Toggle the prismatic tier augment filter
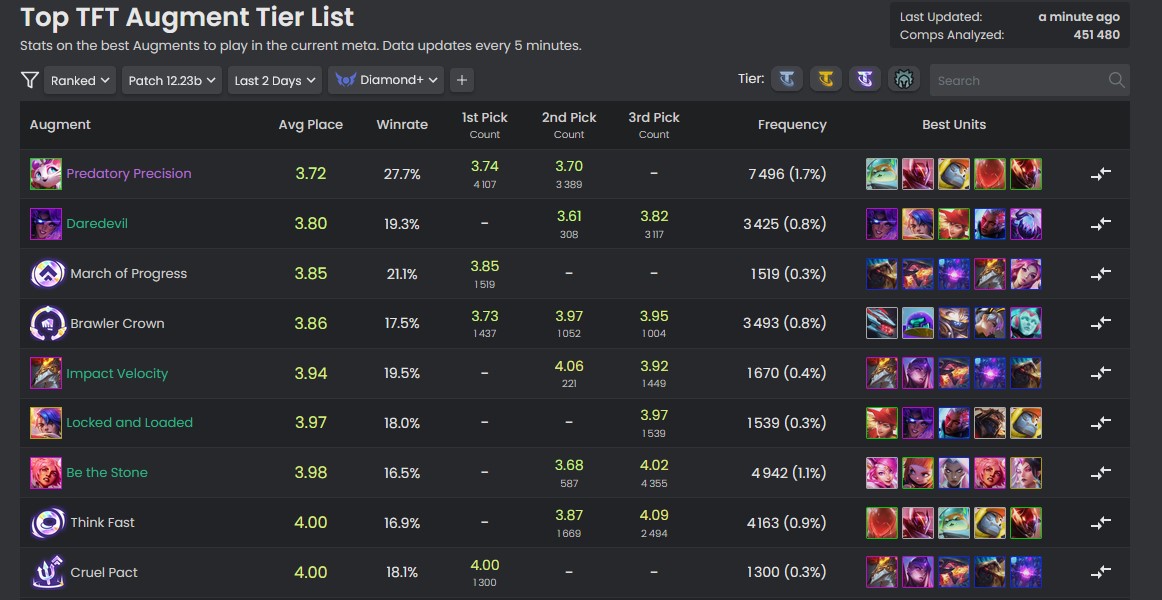This screenshot has height=600, width=1162. [864, 79]
